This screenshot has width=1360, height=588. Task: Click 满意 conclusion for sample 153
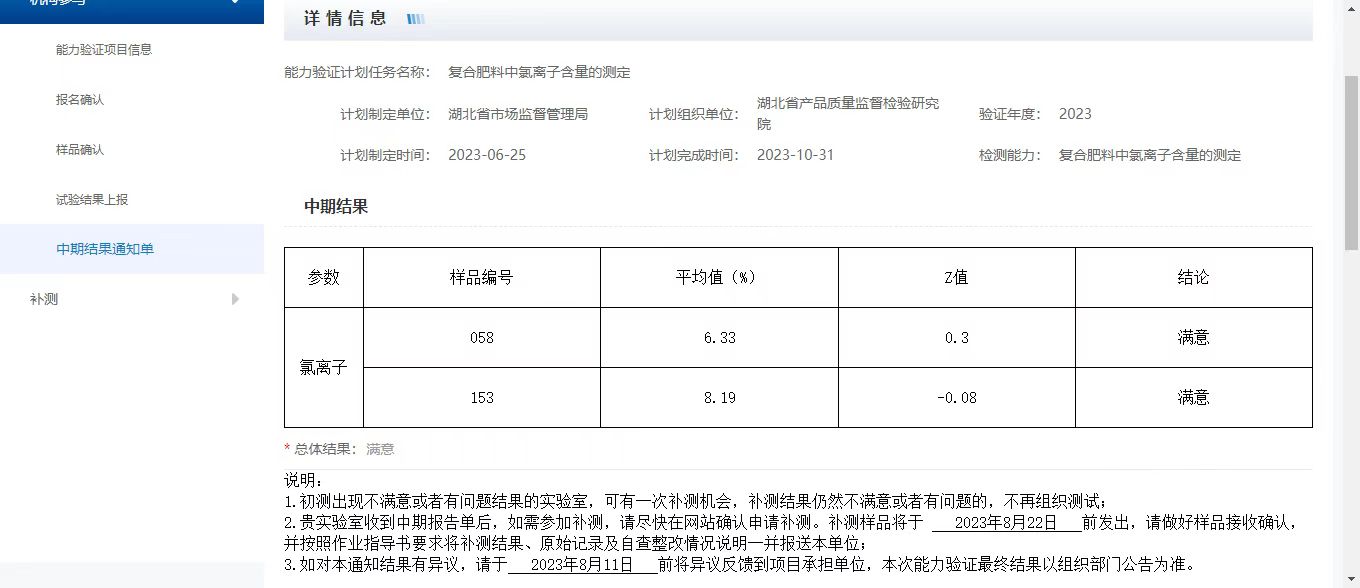tap(1194, 397)
